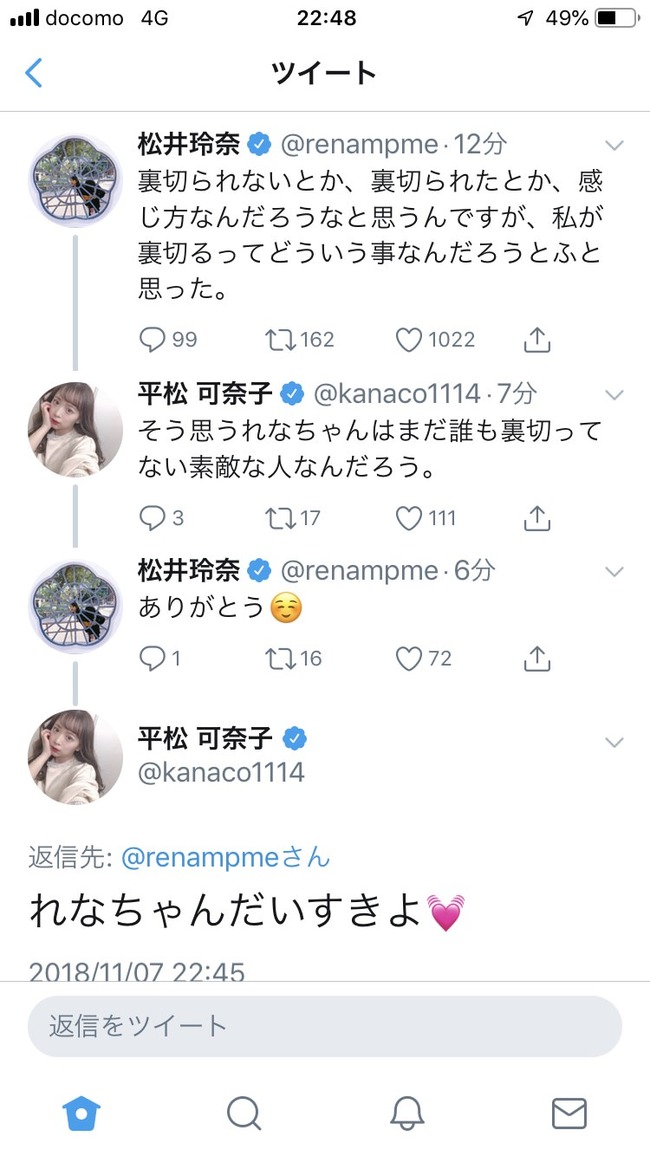Screen dimensions: 650x1156
Task: Reply to the ありがとう tweet
Action: [x=152, y=658]
